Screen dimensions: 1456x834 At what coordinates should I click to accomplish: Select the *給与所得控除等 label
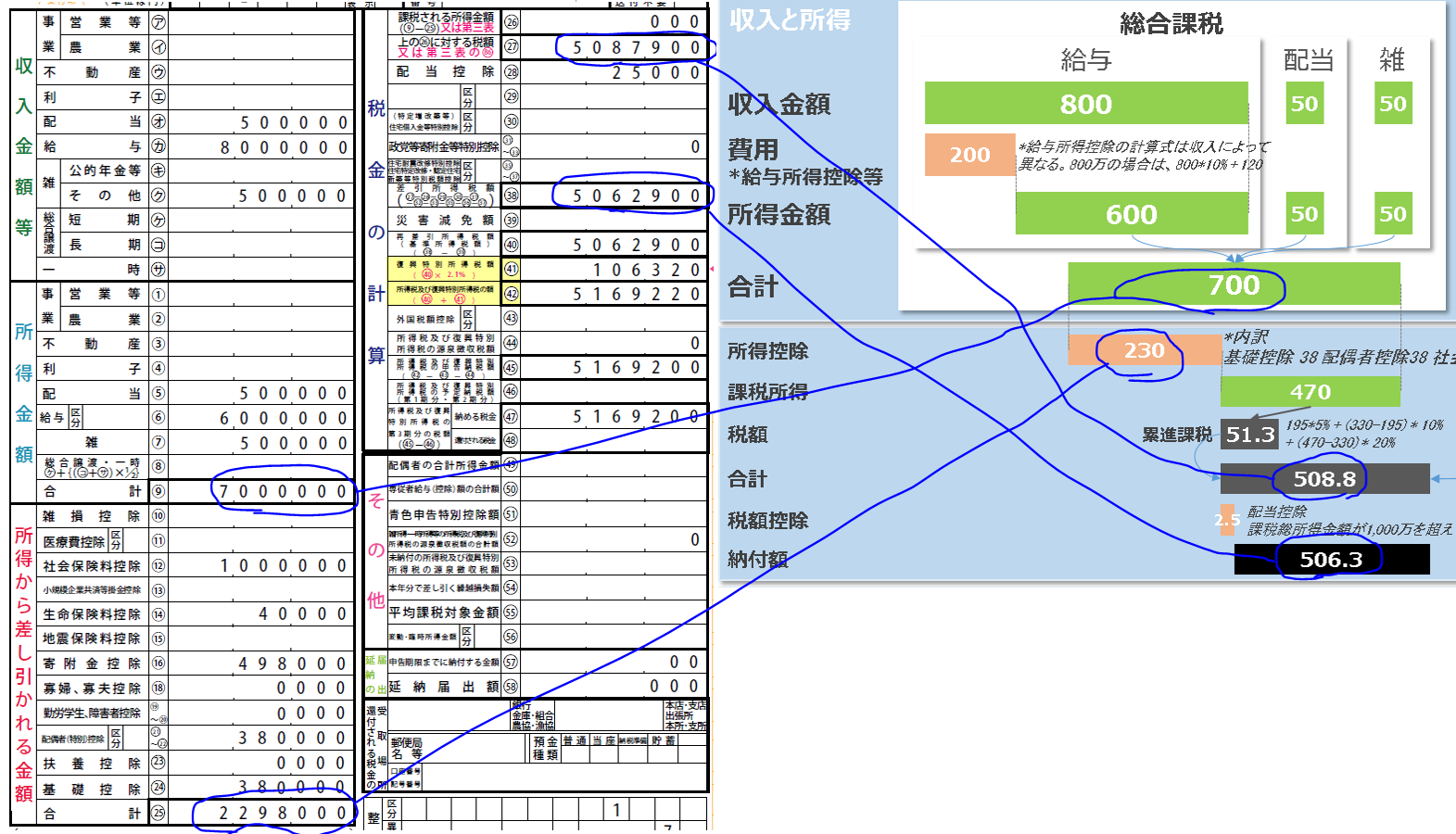tap(805, 176)
